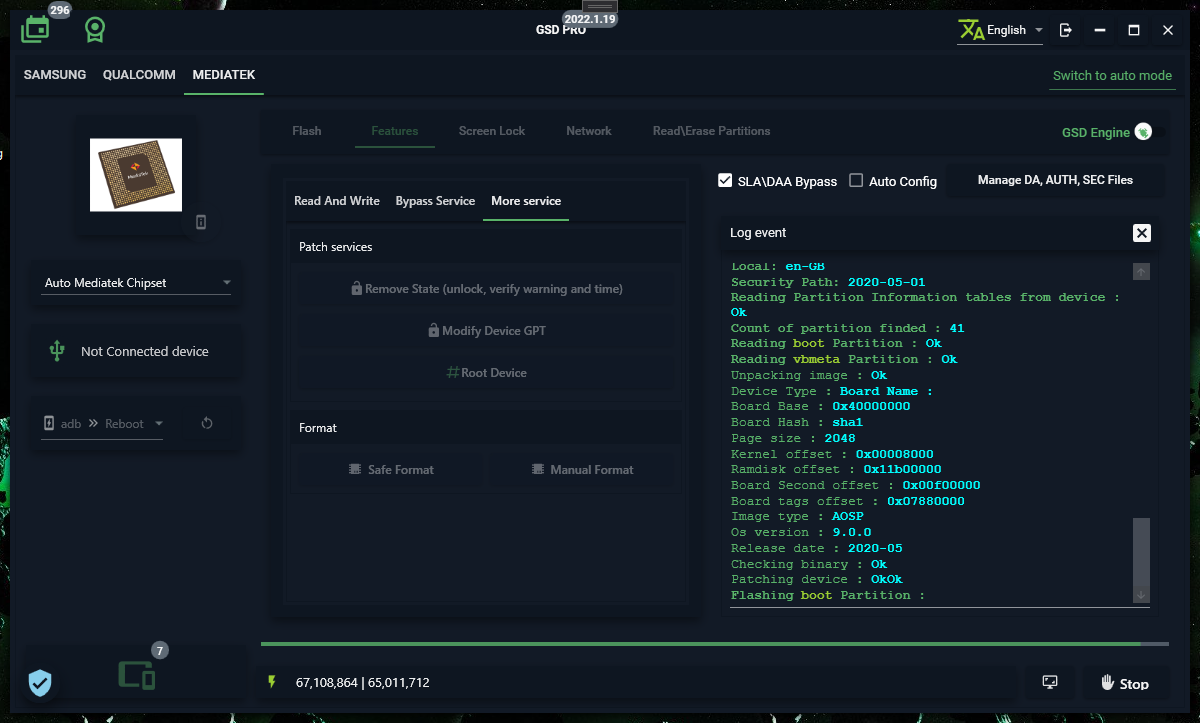Click Modify Device GPT button
Viewport: 1200px width, 723px height.
click(487, 331)
